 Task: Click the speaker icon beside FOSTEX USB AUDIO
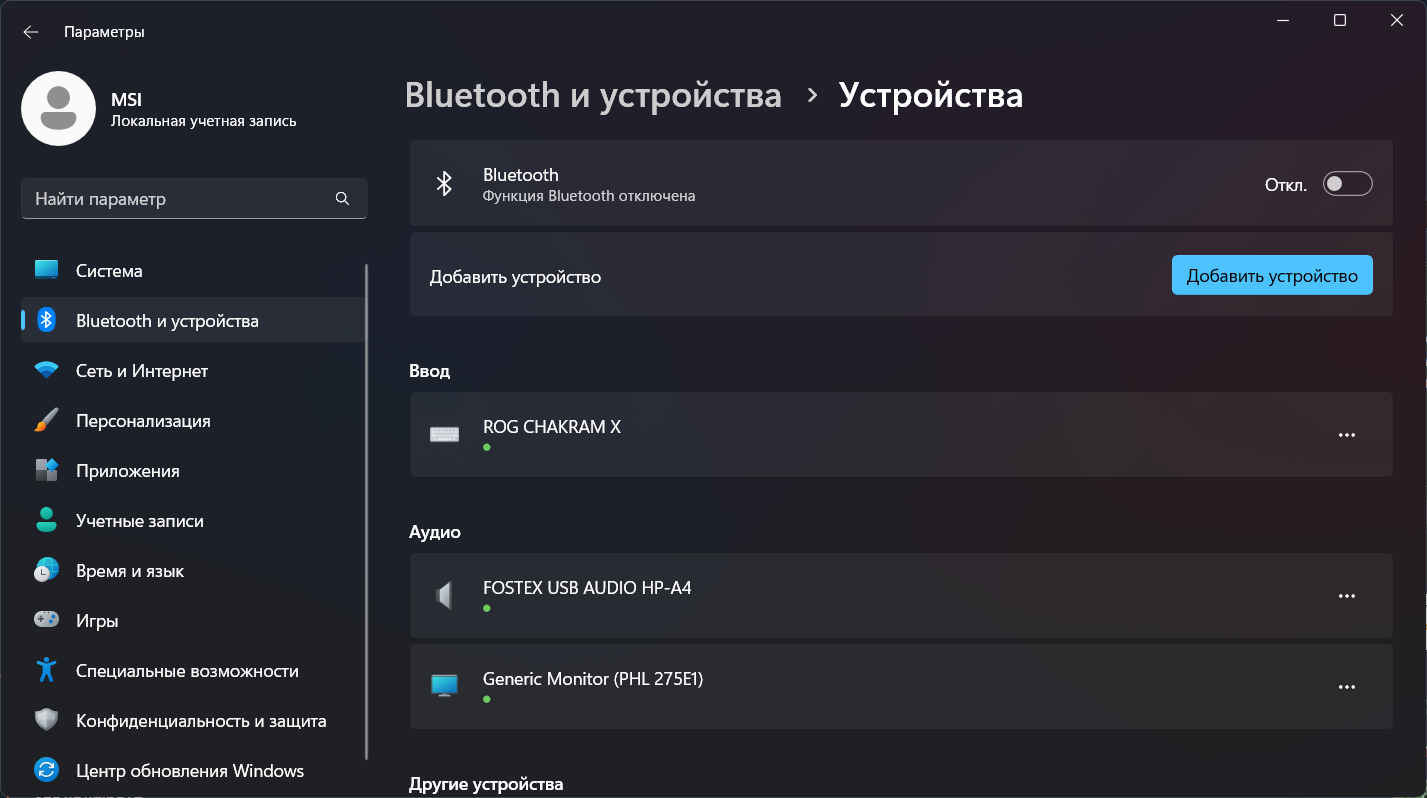444,596
